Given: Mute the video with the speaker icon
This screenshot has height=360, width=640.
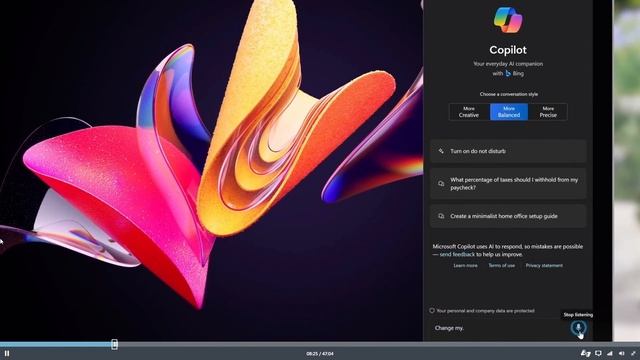Looking at the screenshot, I should coord(622,353).
